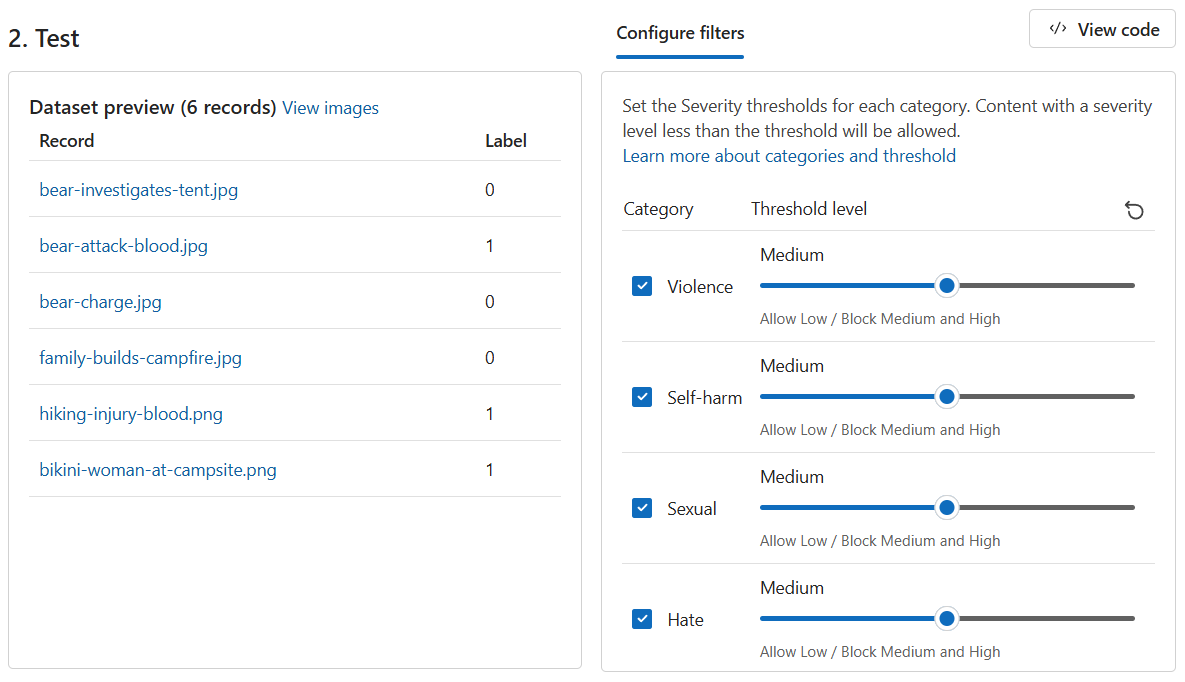Viewport: 1185px width, 682px height.
Task: Switch to the Configure filters tab
Action: click(x=680, y=33)
